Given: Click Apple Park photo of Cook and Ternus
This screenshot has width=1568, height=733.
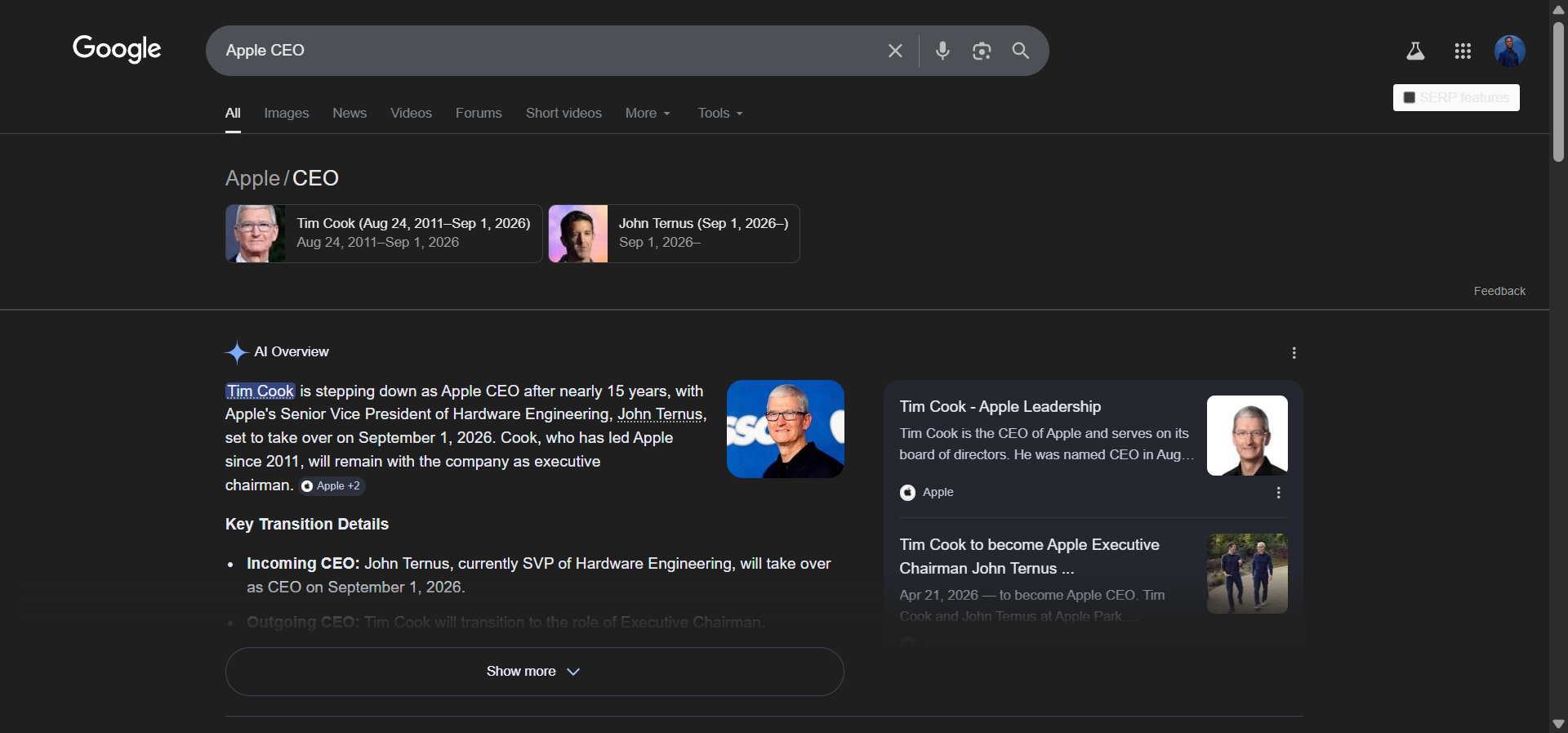Looking at the screenshot, I should 1247,574.
